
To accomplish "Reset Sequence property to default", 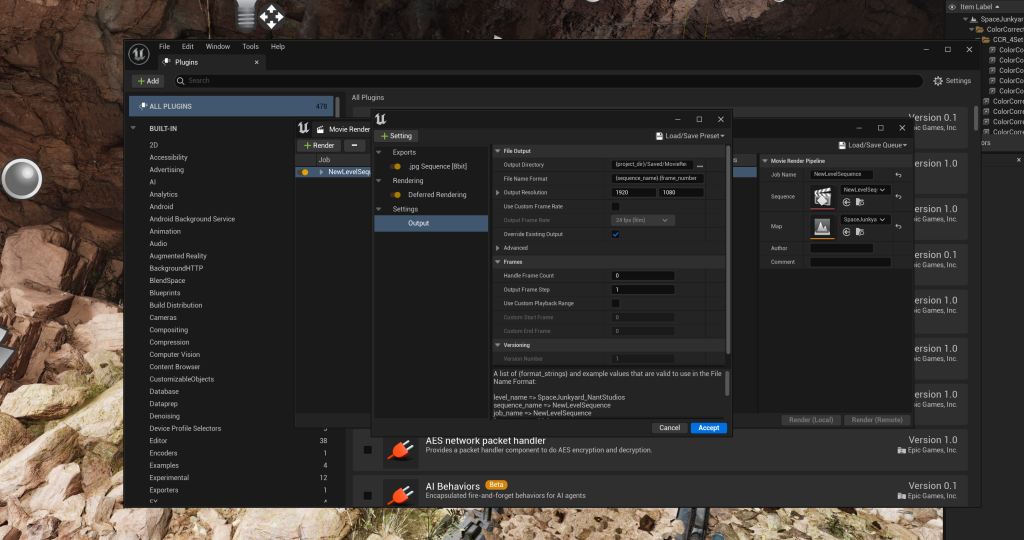I will click(899, 197).
